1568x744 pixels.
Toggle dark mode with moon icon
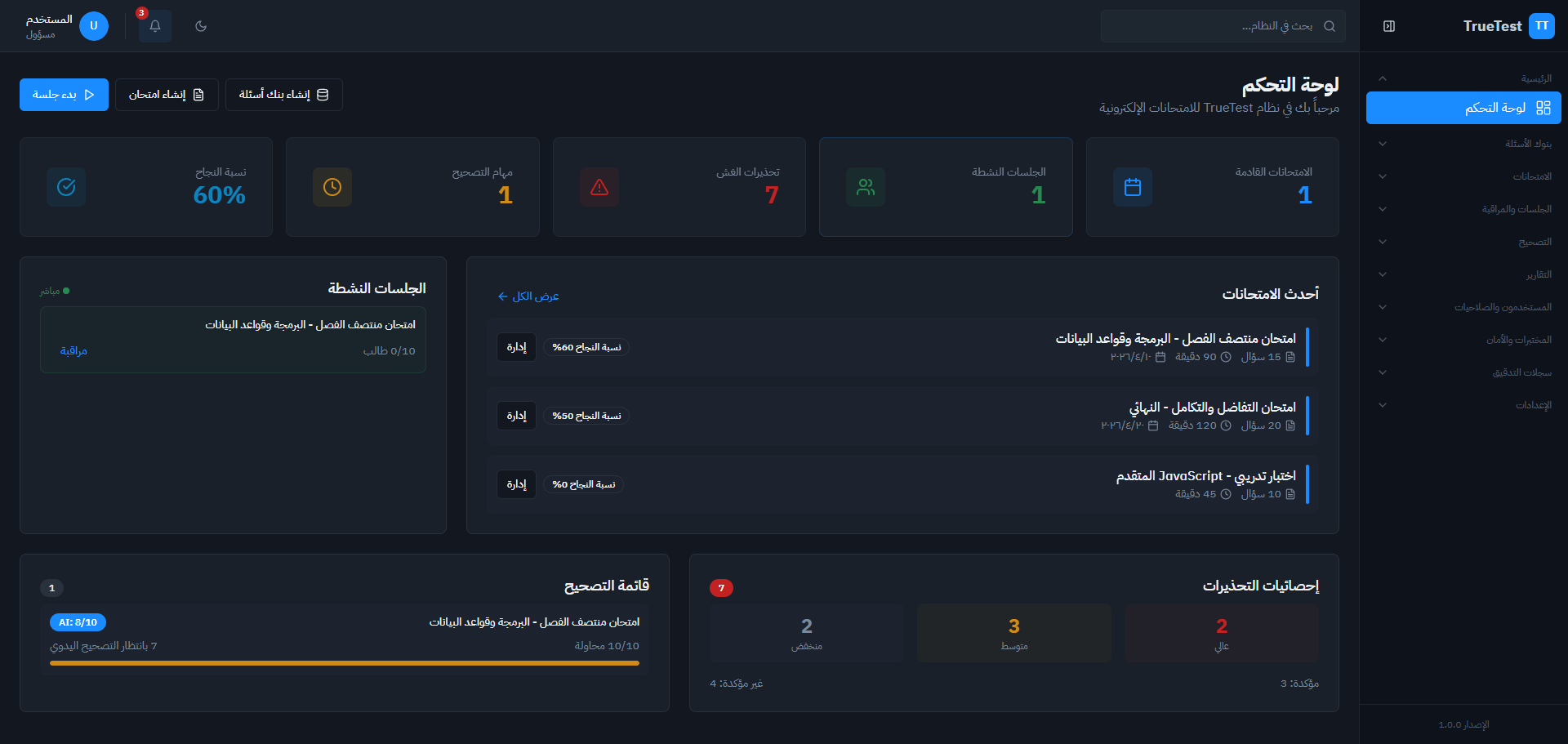[201, 26]
